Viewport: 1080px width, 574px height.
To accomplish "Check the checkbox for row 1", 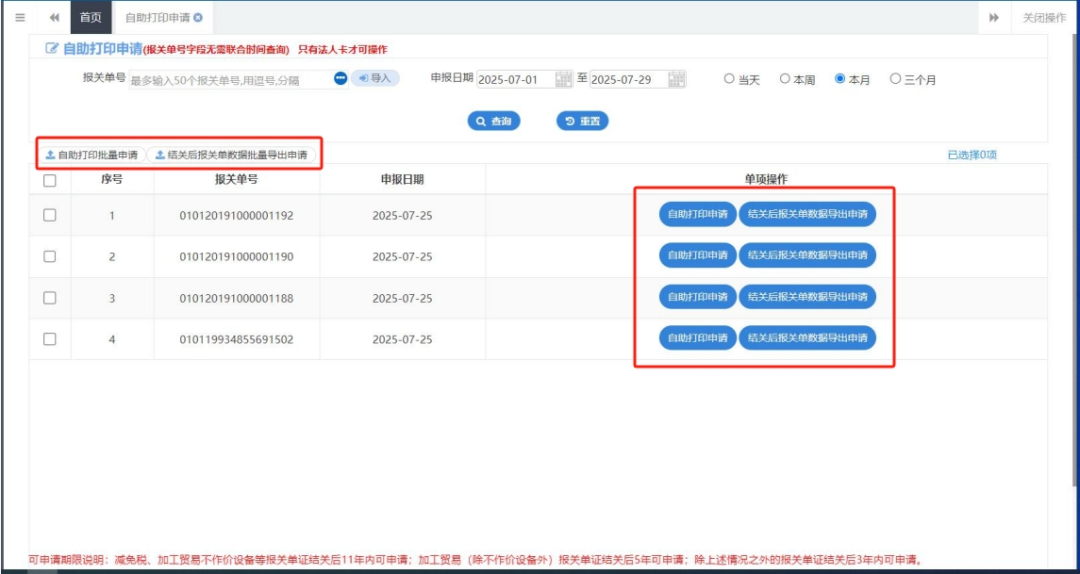I will coord(50,215).
